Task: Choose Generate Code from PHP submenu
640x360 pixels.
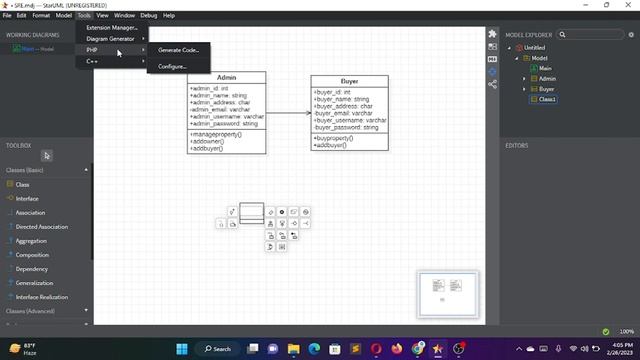Action: click(179, 50)
